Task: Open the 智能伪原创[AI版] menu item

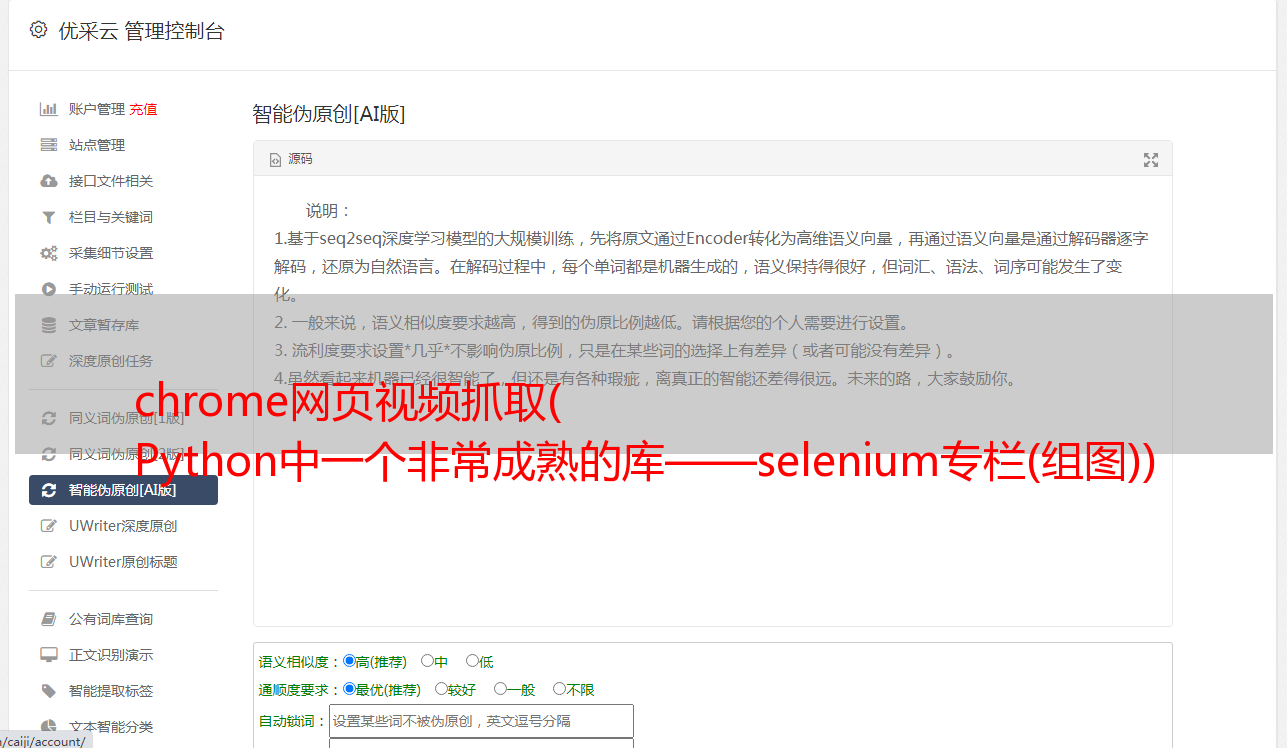Action: (x=123, y=490)
